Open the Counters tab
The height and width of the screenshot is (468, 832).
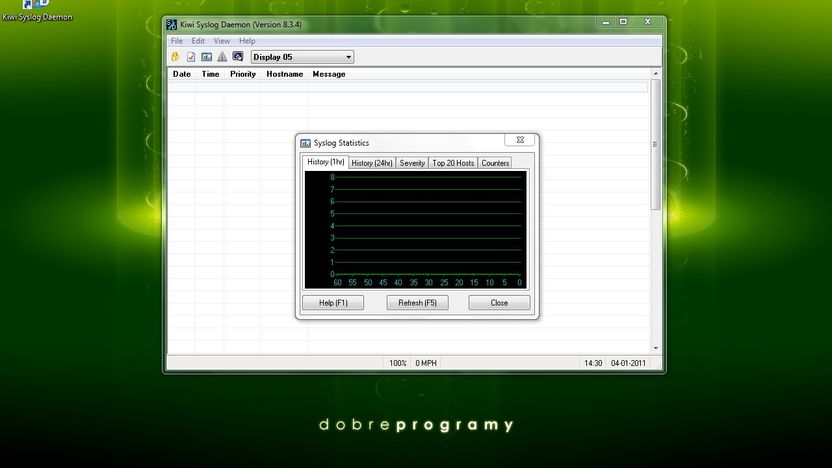(x=495, y=163)
